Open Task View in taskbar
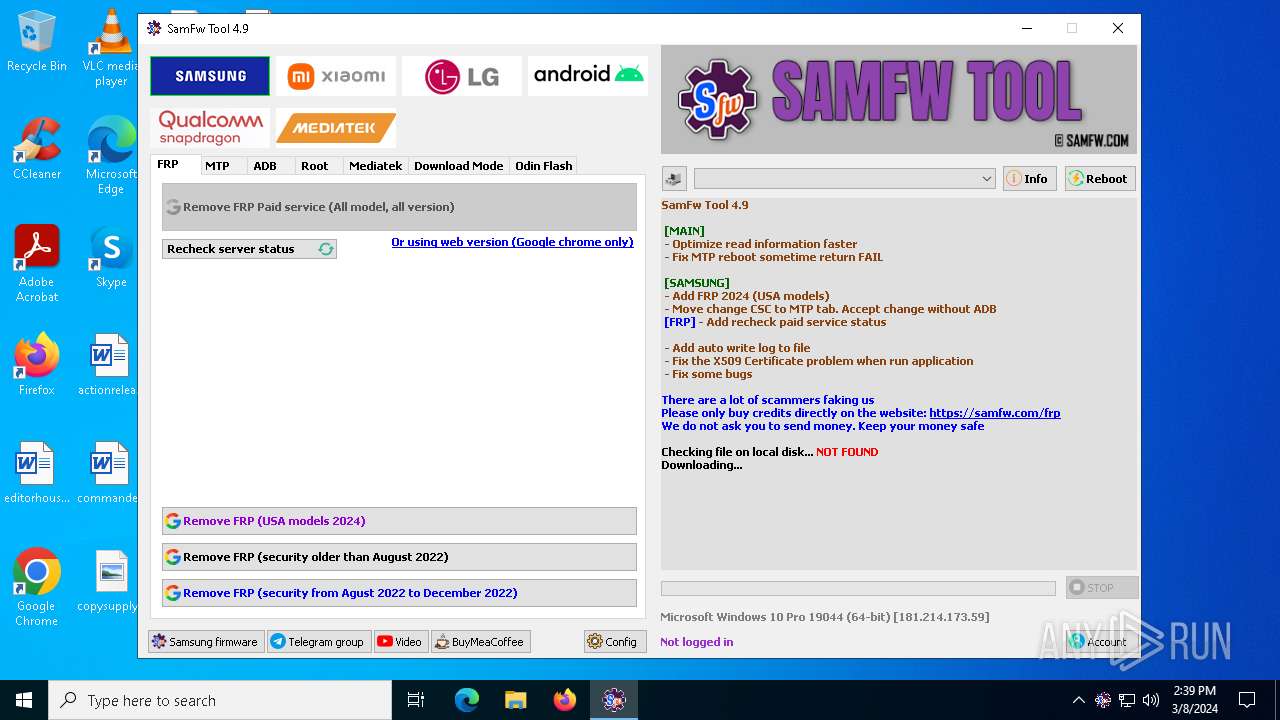Screen dimensions: 1280x720 (416, 700)
